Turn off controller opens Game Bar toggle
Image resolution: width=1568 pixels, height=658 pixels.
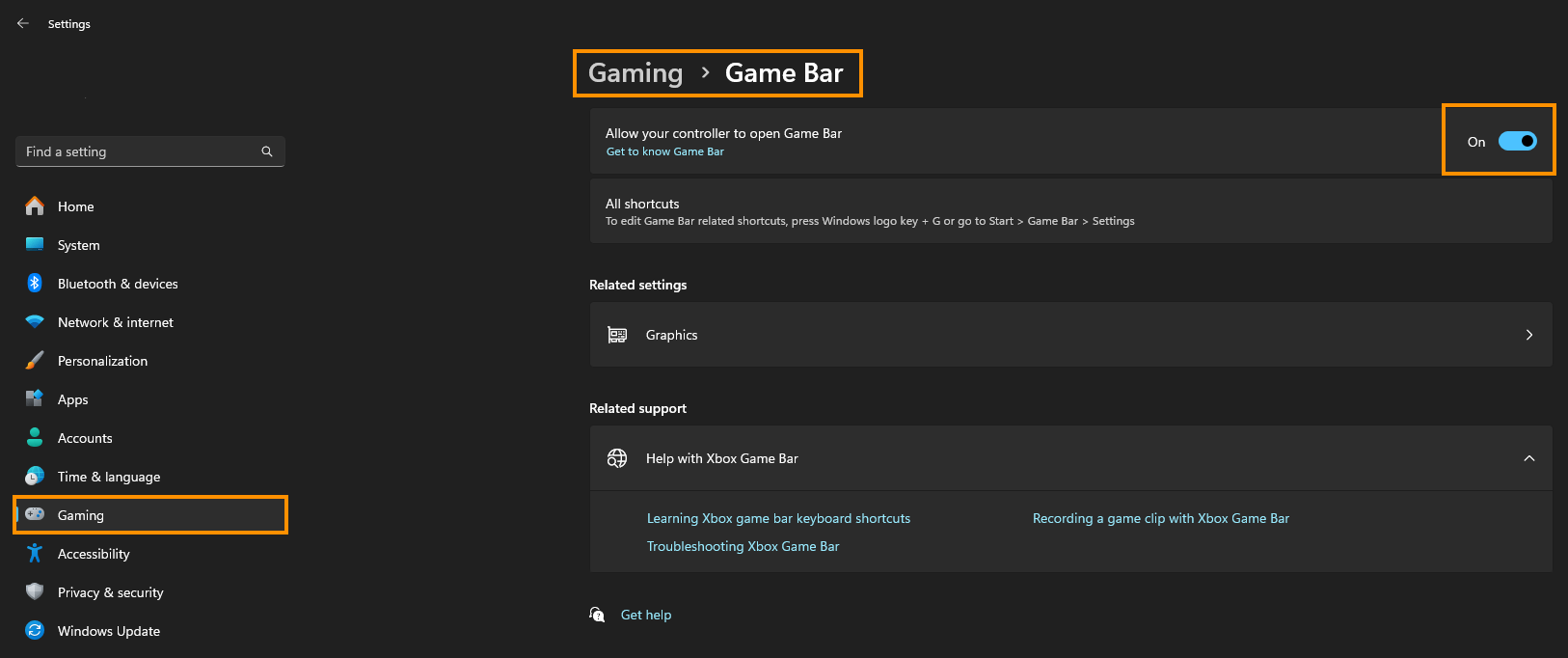click(x=1517, y=141)
